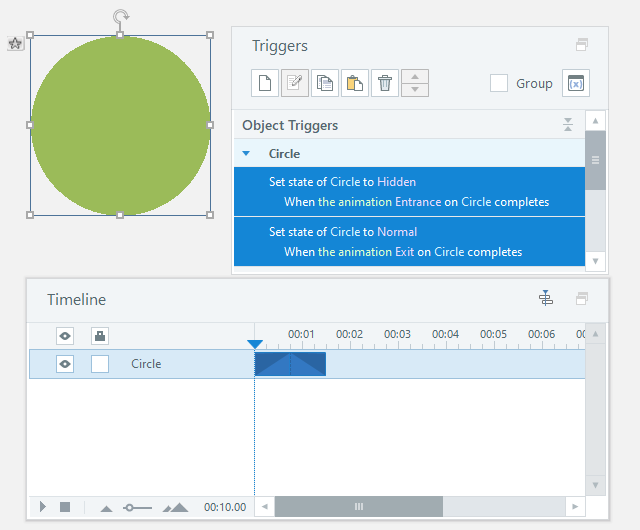Paste trigger from clipboard
This screenshot has height=530, width=640.
pos(355,83)
